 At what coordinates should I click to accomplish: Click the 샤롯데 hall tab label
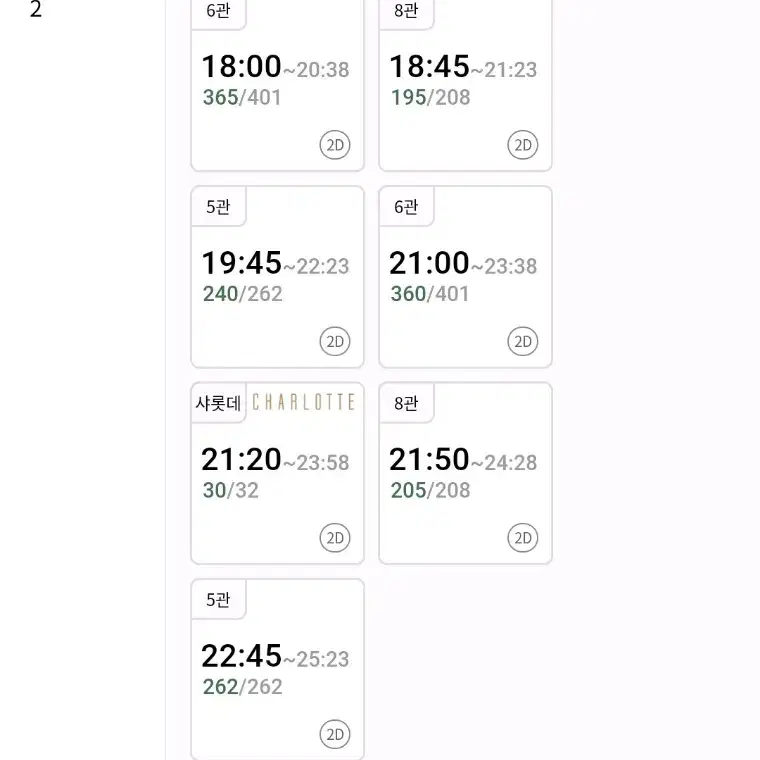[218, 403]
